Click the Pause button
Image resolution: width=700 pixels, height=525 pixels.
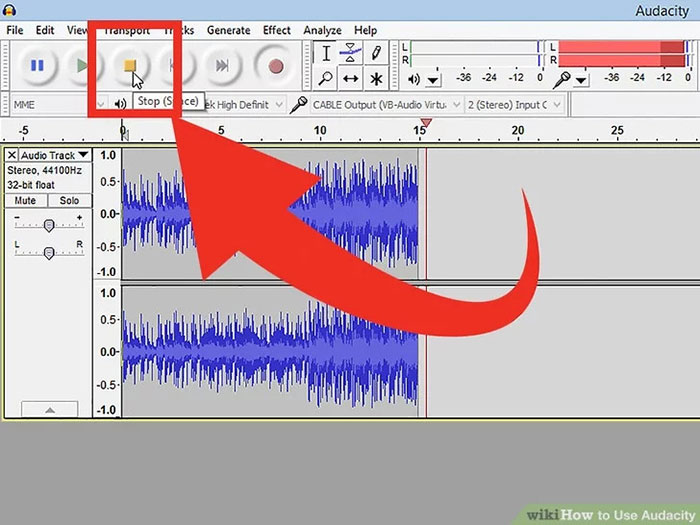(37, 66)
